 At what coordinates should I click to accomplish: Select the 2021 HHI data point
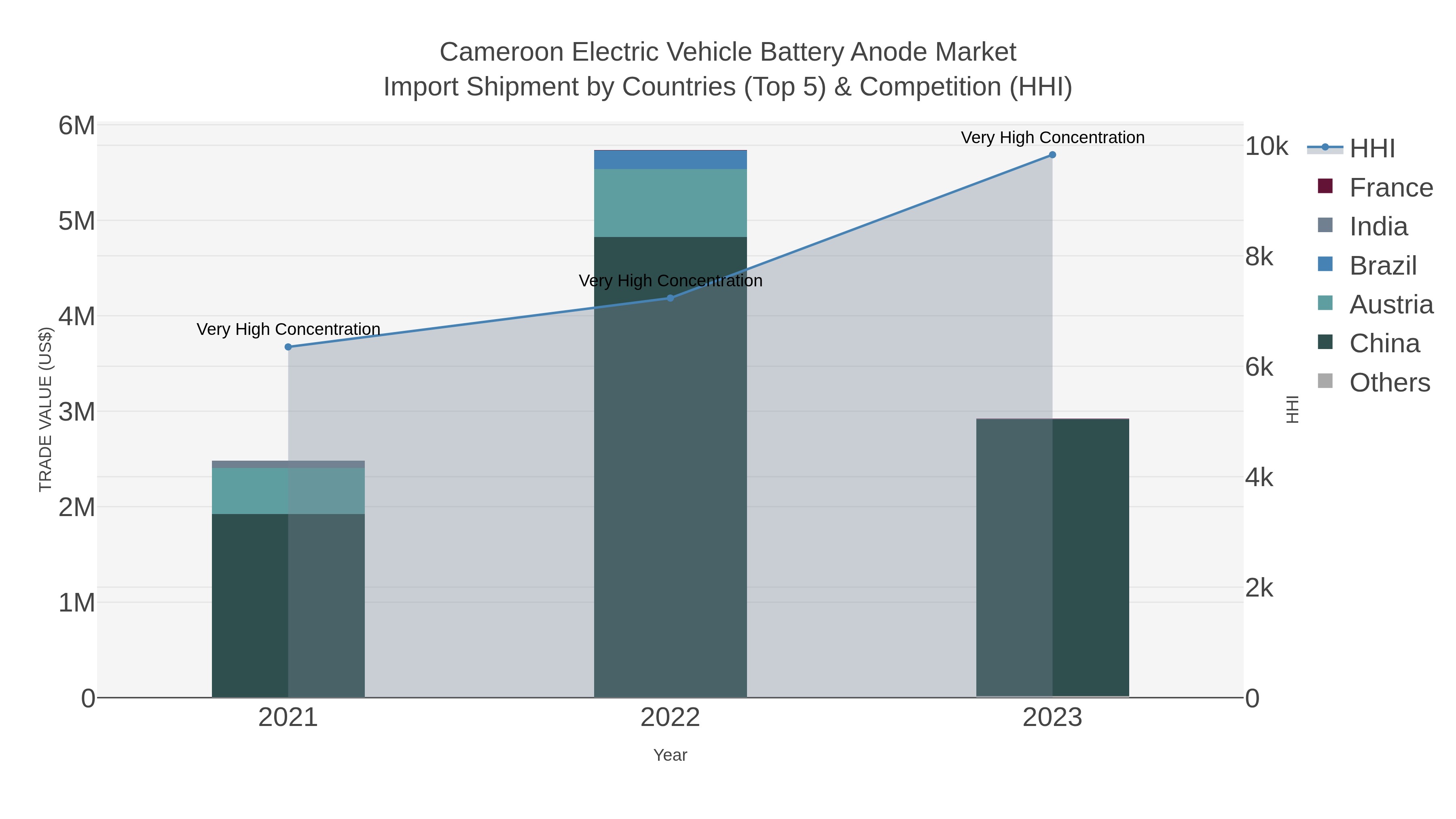(288, 347)
